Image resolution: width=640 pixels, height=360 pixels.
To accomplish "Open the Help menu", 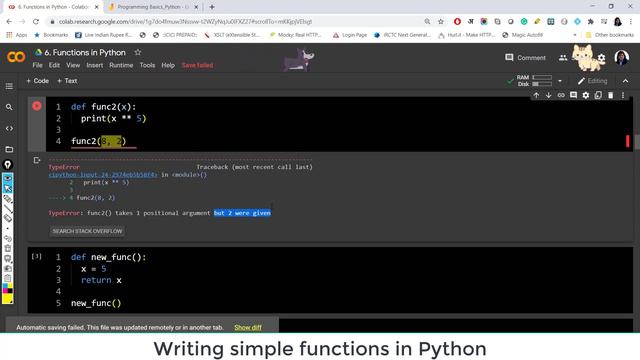I will [x=168, y=65].
